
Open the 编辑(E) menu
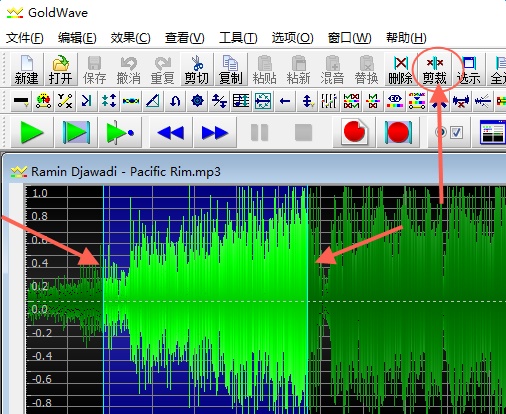[x=77, y=38]
